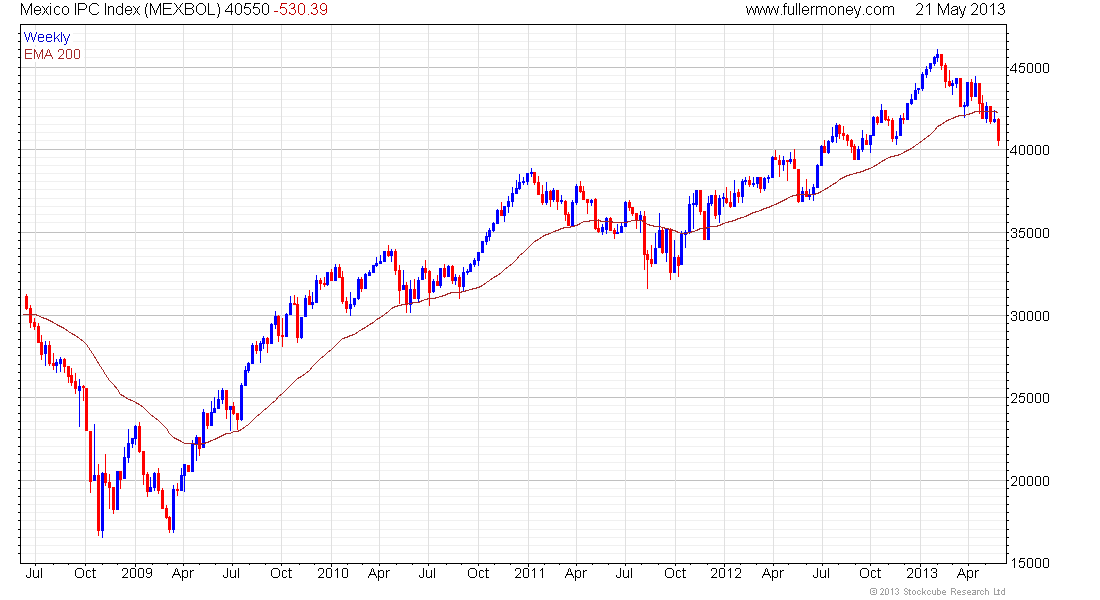Click the 30000 price axis label
This screenshot has width=1100, height=600.
click(1030, 316)
